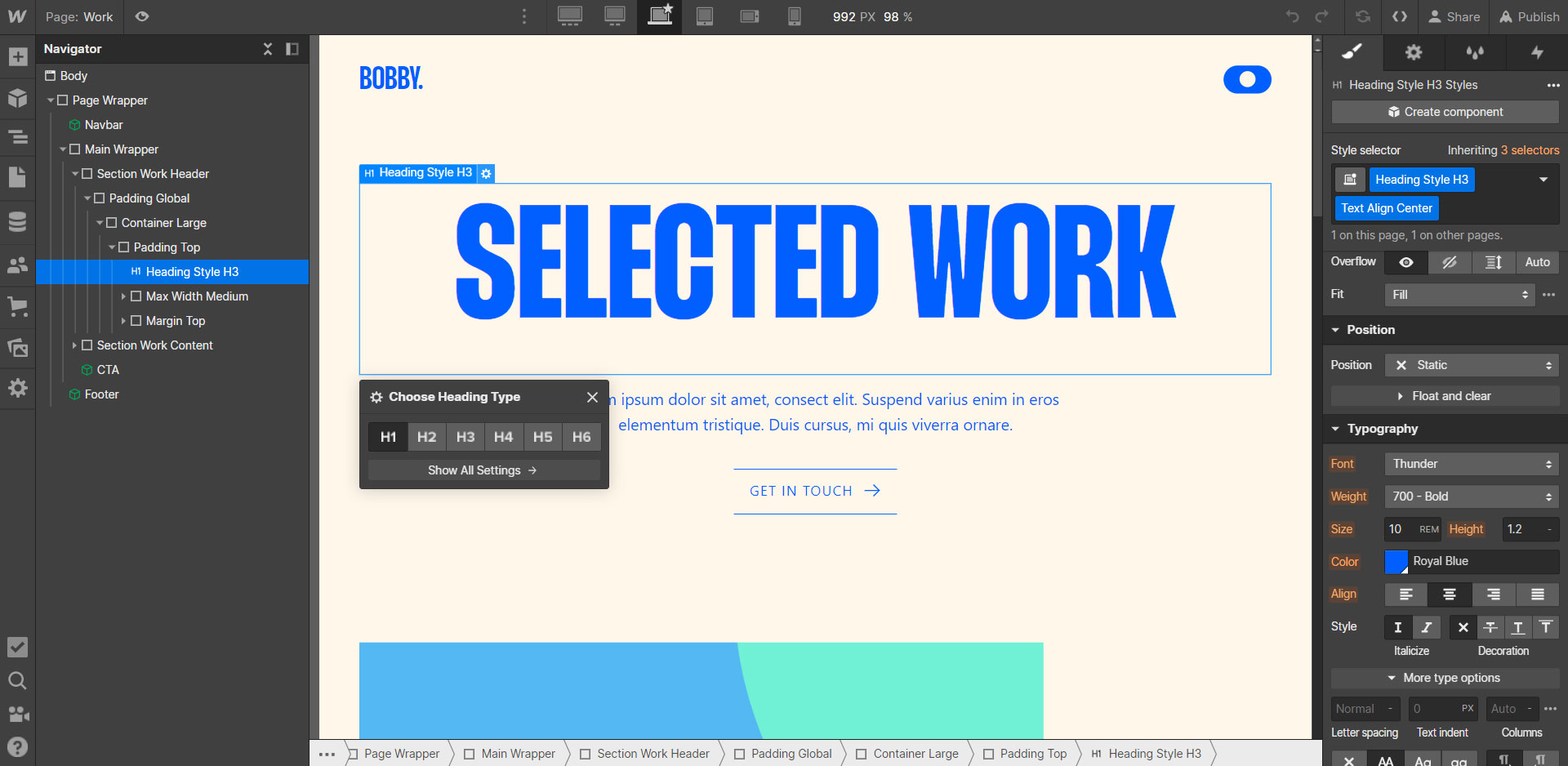Select the mobile portrait breakpoint
The height and width of the screenshot is (766, 1568).
(793, 16)
